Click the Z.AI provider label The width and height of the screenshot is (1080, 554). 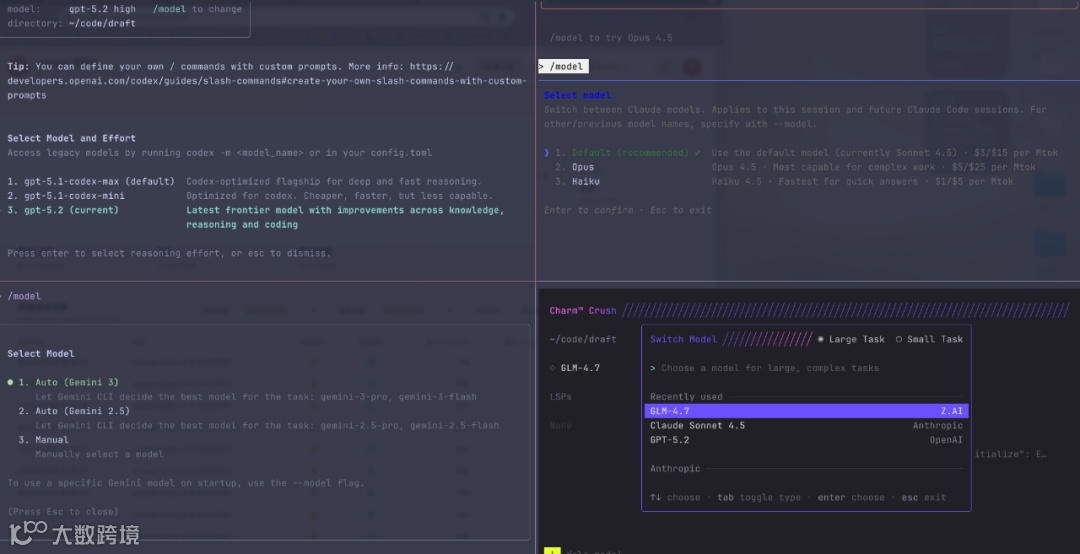[x=951, y=411]
